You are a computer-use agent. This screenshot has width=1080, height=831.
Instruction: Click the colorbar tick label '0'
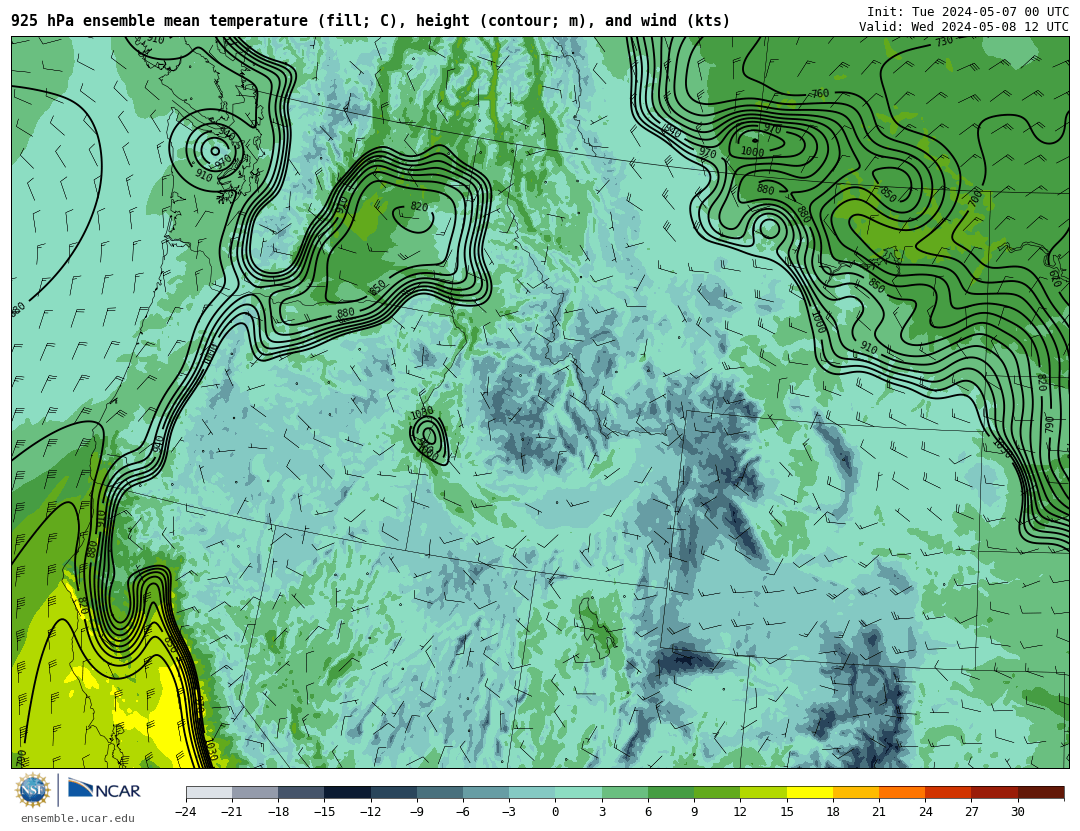[555, 812]
